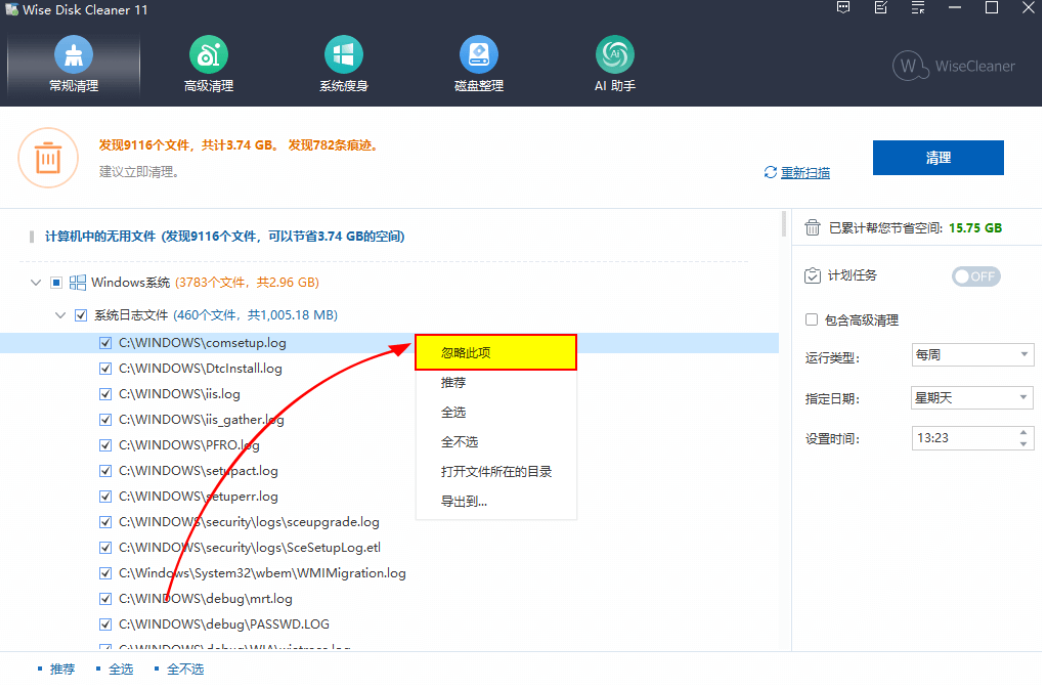Select the C:\WINDOWS\debug\PASSWD.LOG row

tap(389, 625)
